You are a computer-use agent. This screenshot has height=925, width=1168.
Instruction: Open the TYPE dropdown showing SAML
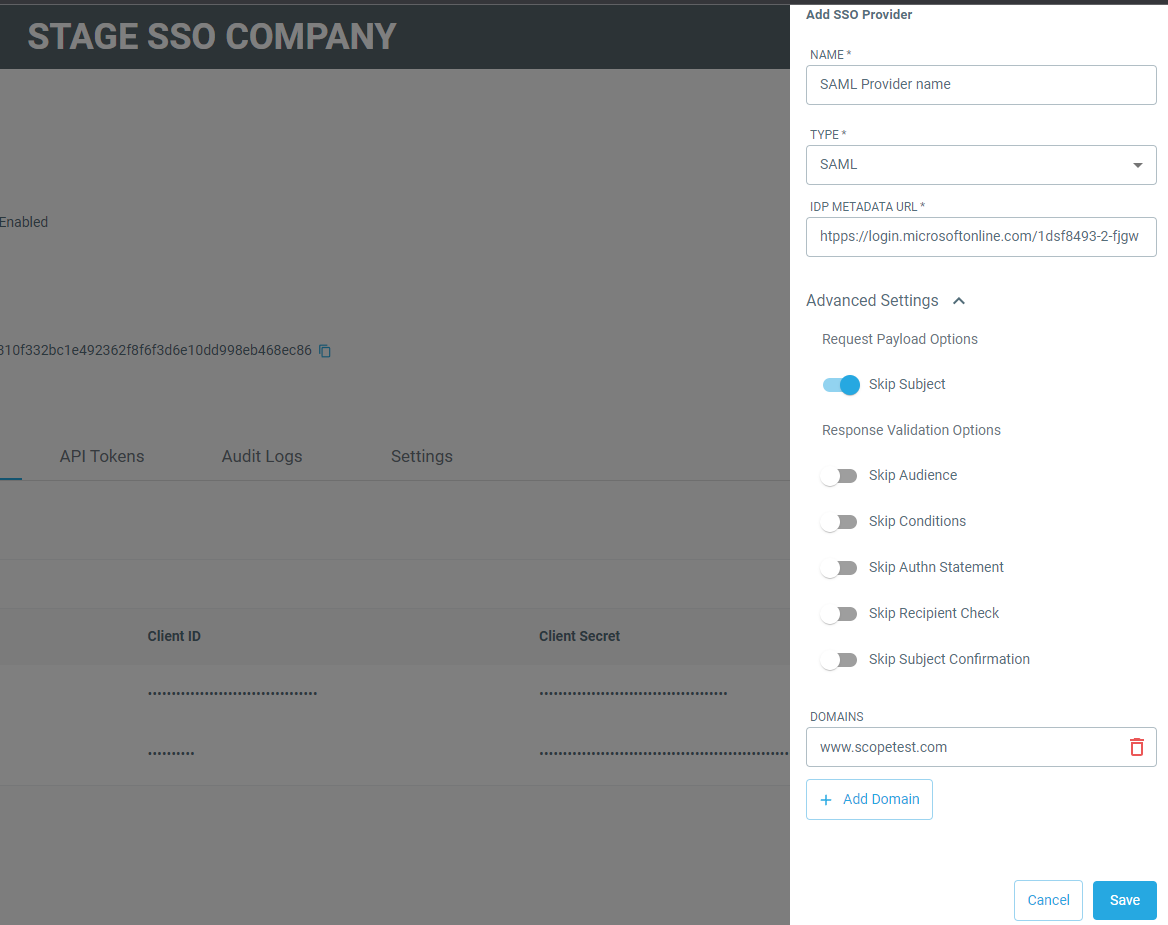click(x=981, y=165)
